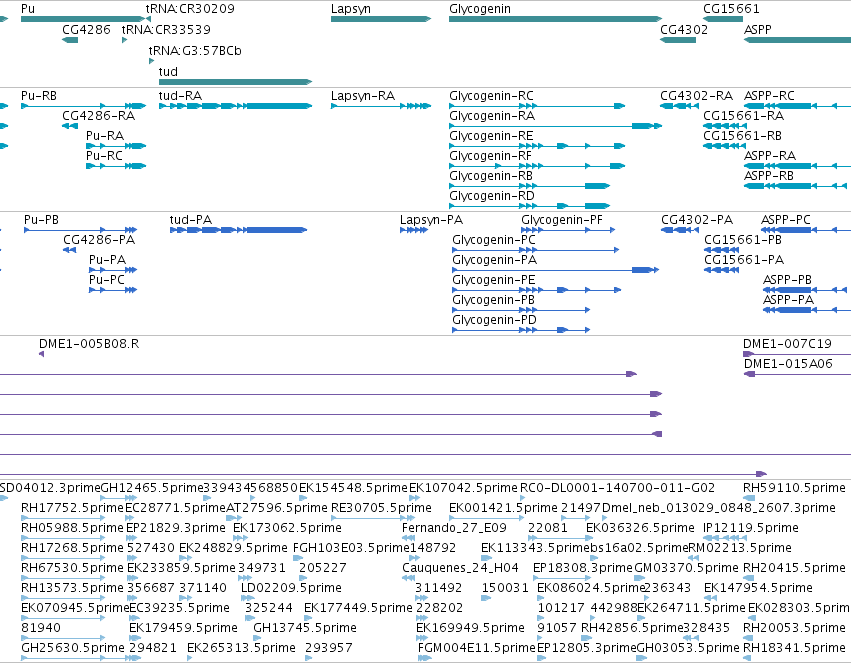
Task: Click the Pu gene bar
Action: click(x=83, y=19)
